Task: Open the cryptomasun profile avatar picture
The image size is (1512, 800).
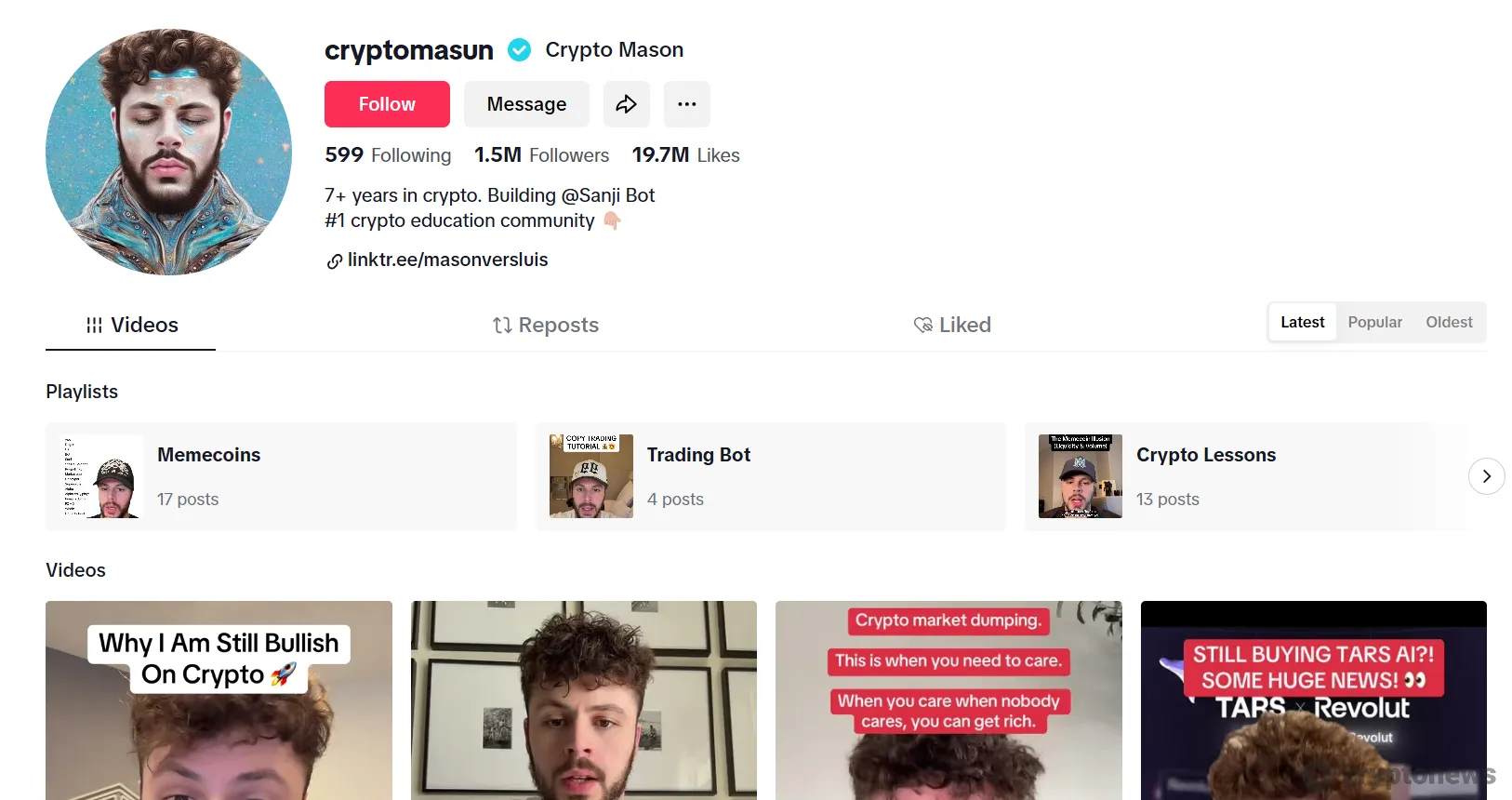Action: point(168,152)
